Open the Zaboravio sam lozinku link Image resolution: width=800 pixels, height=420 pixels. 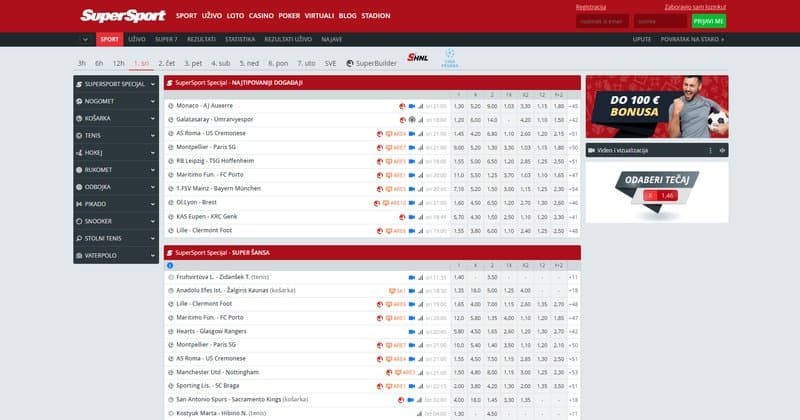tap(695, 7)
